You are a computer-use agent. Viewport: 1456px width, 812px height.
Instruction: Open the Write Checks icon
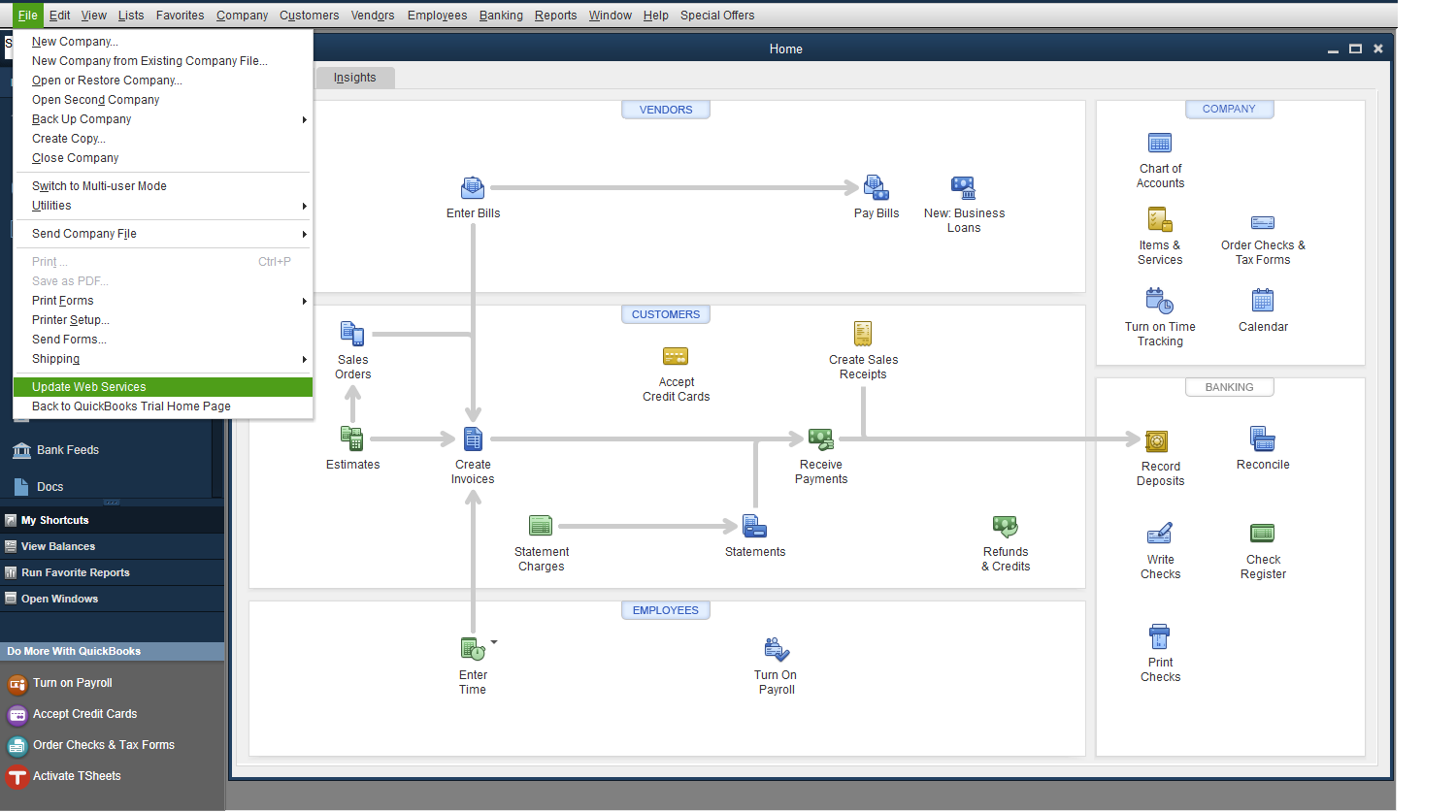pyautogui.click(x=1160, y=534)
